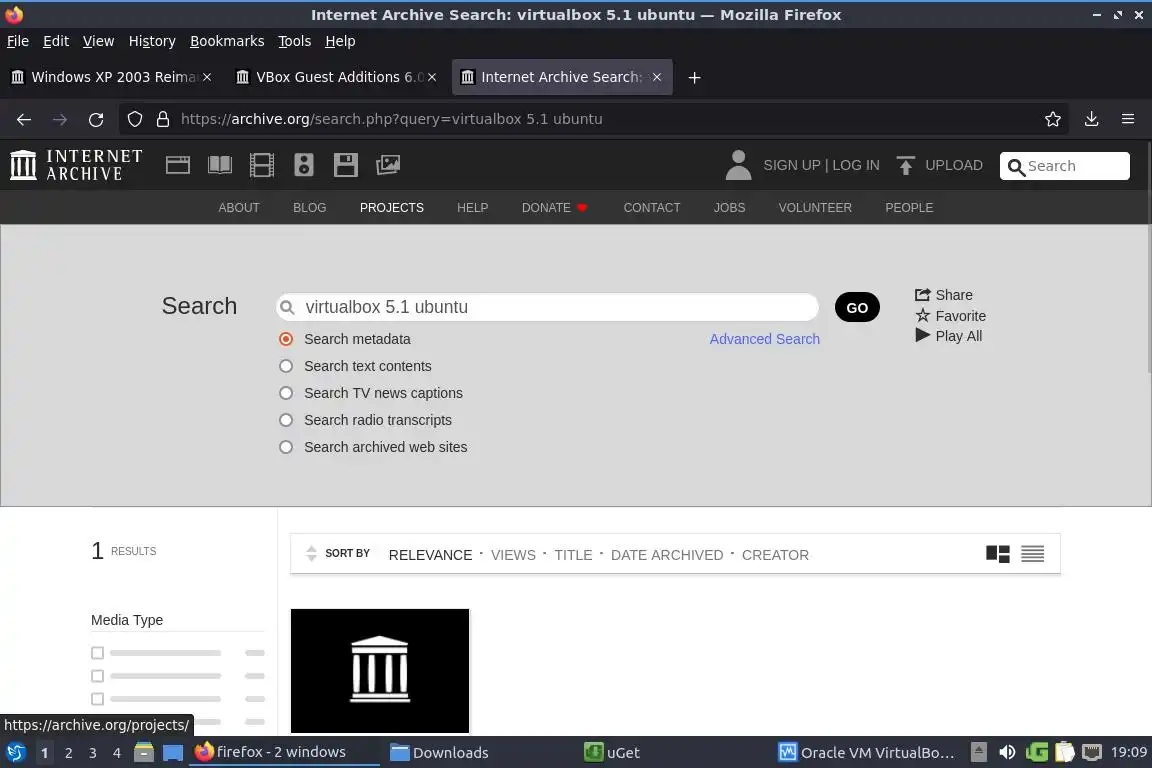Open Advanced Search link
Screen dimensions: 1152x768
tap(764, 339)
